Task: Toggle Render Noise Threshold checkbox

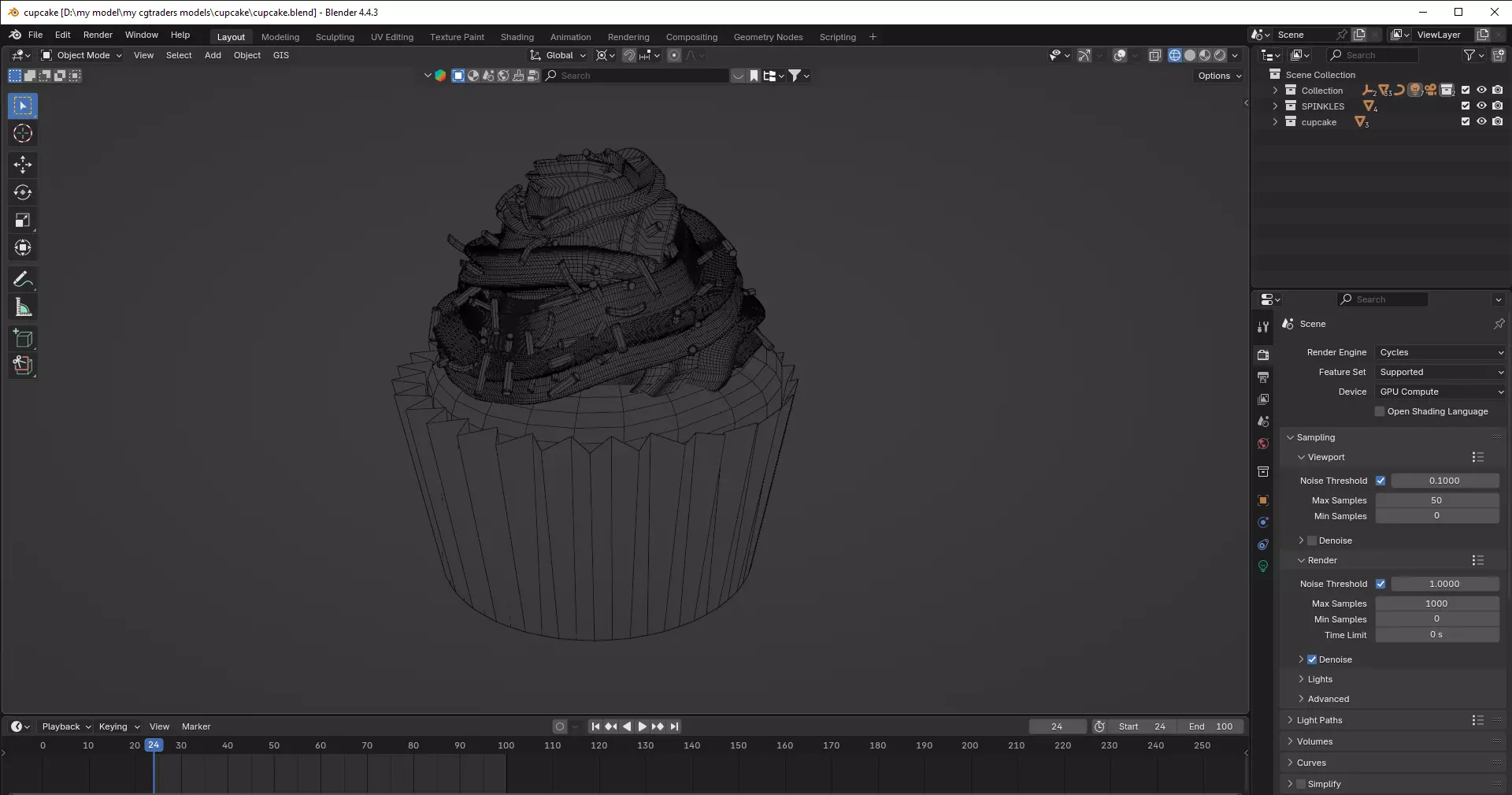Action: click(x=1380, y=584)
